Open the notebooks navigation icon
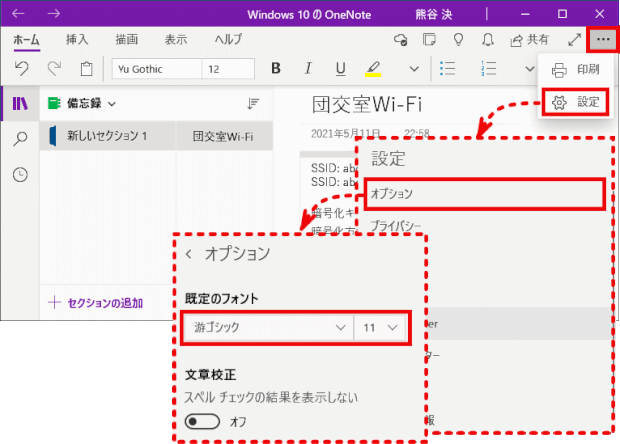This screenshot has width=620, height=444. [20, 104]
